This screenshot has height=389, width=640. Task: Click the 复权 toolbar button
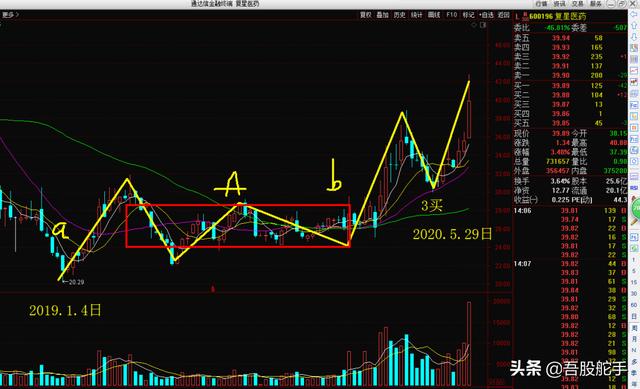[366, 15]
